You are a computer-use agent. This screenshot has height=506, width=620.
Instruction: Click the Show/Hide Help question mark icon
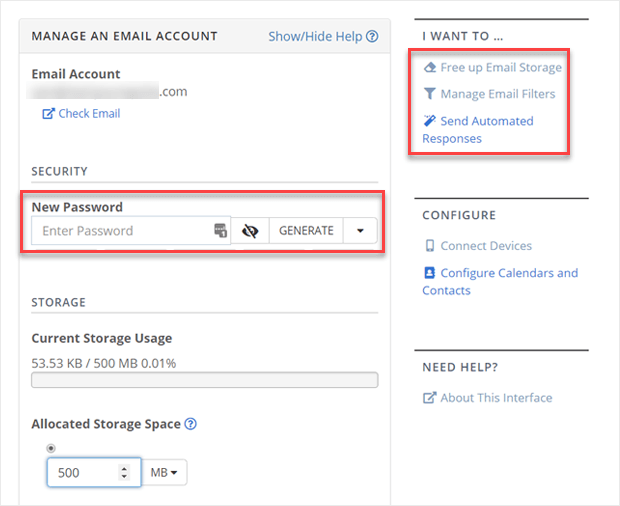click(x=372, y=37)
